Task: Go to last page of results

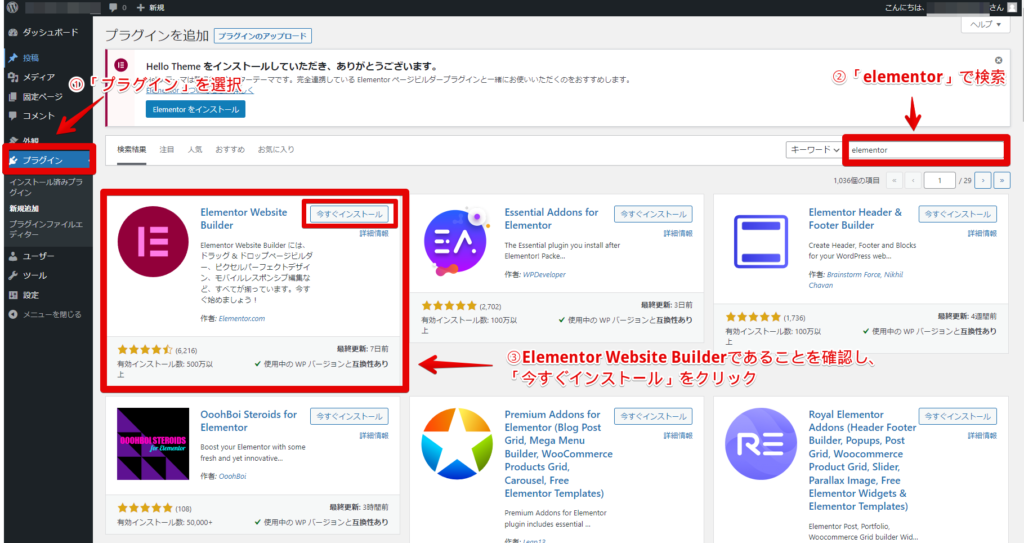Action: pos(1001,180)
